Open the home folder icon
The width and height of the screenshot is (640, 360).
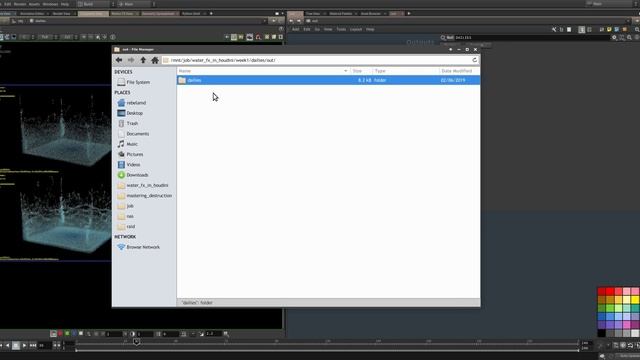(155, 60)
